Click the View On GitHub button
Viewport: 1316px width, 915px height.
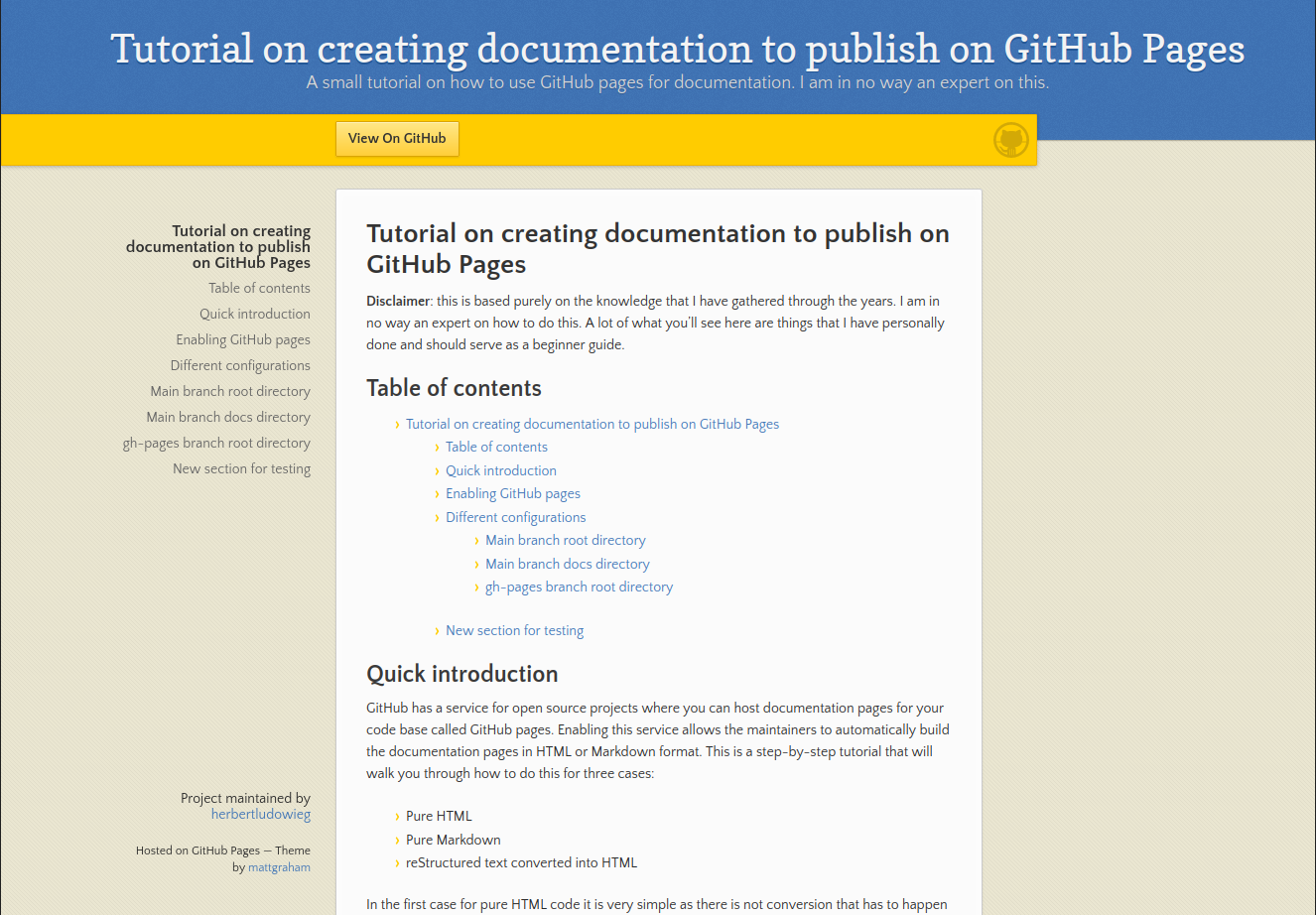[397, 139]
